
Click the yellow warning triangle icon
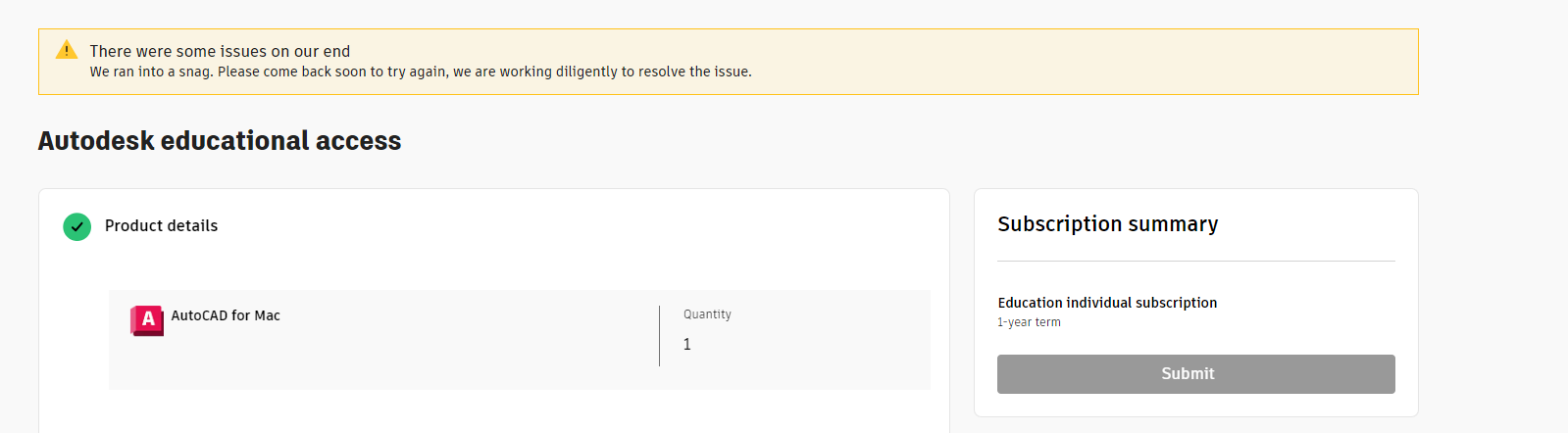click(67, 50)
